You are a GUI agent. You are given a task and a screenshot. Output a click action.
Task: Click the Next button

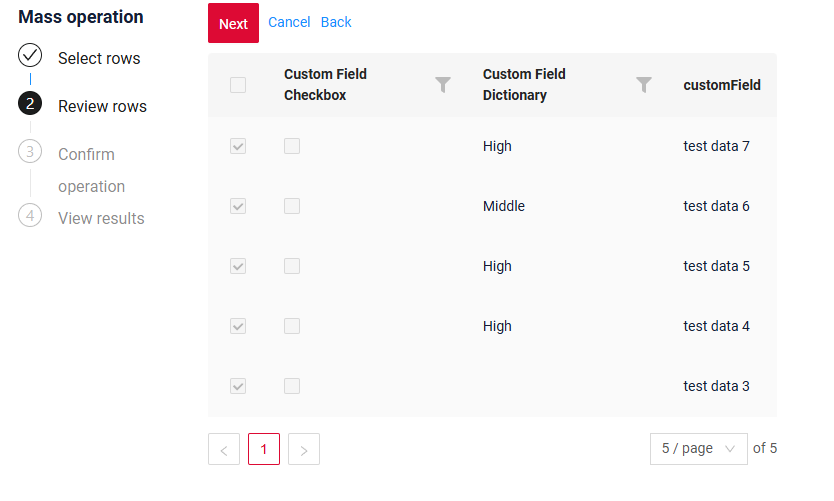coord(233,23)
